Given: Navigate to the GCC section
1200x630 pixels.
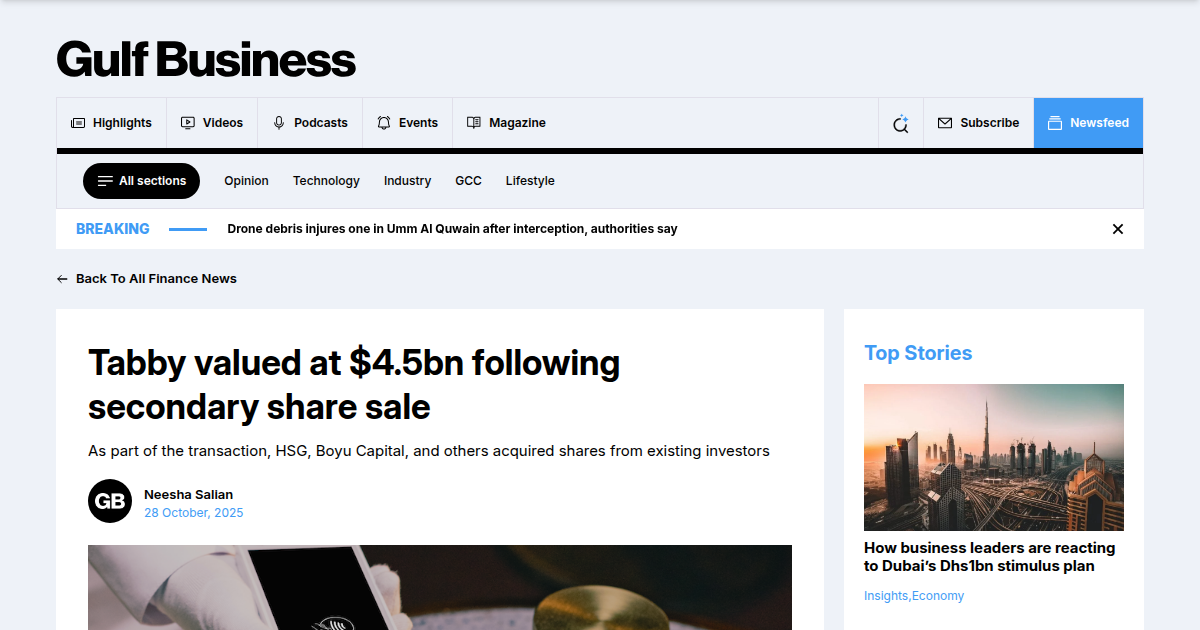Looking at the screenshot, I should tap(468, 181).
